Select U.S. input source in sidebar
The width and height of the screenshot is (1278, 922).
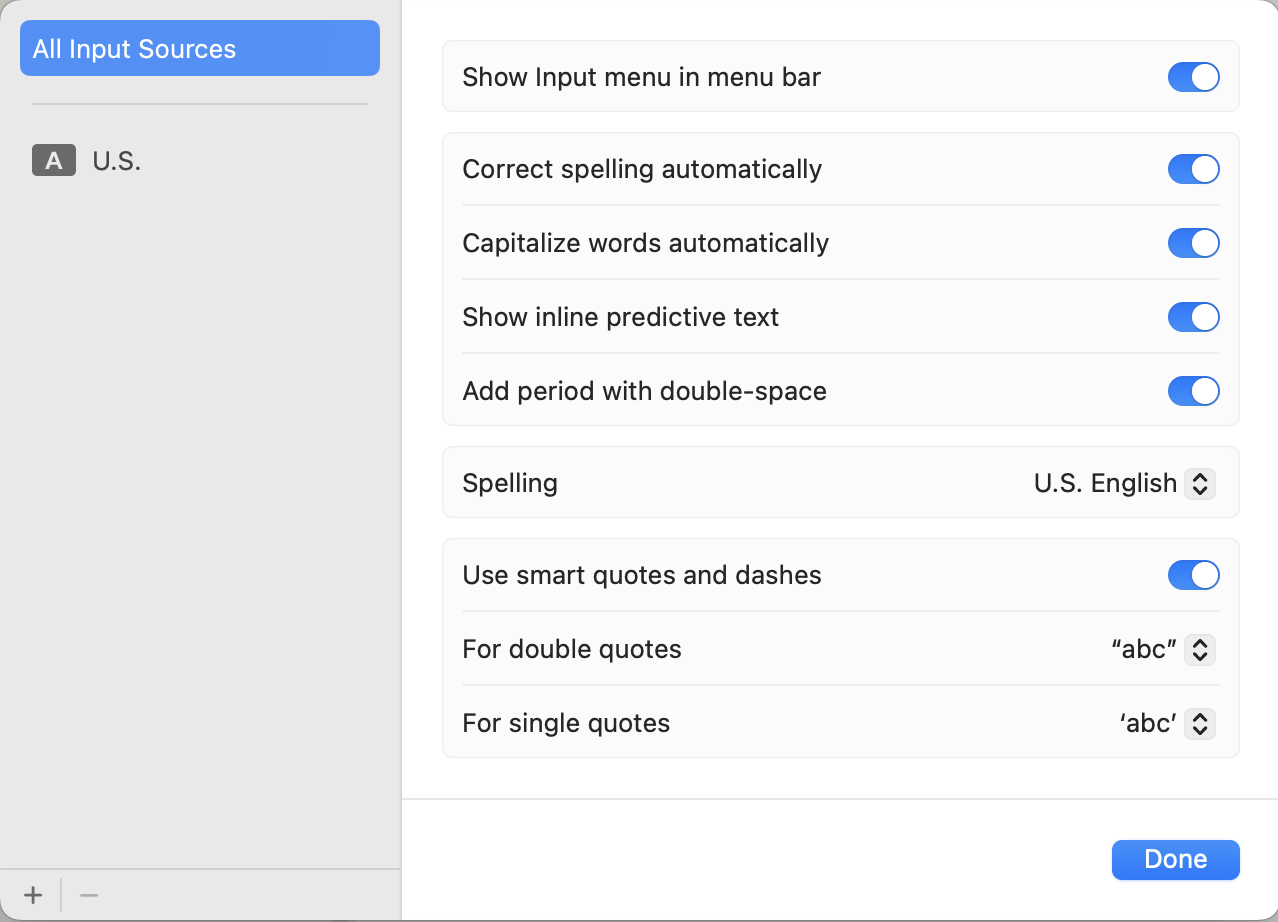click(x=117, y=161)
